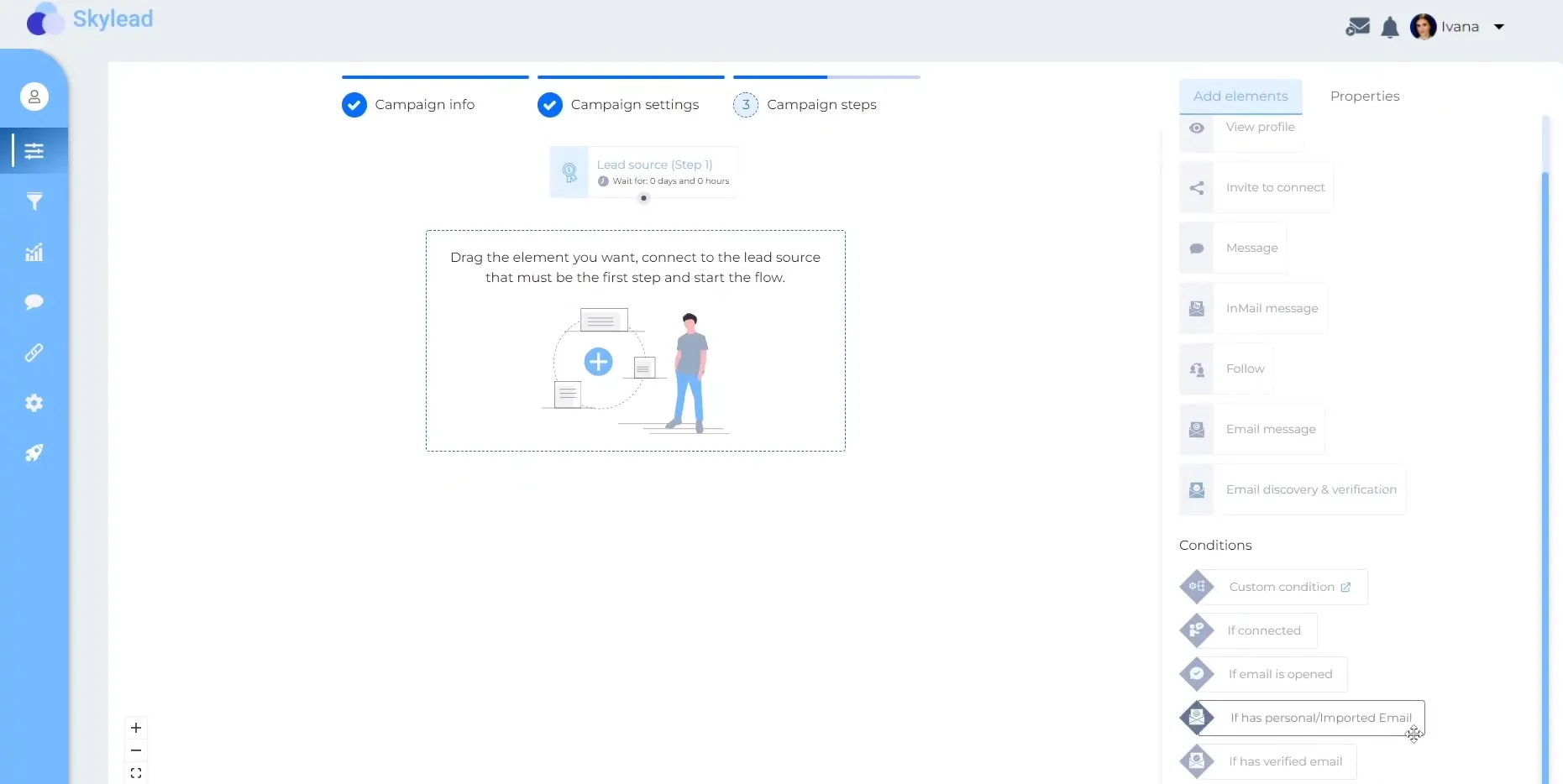Select the If connected condition
1563x784 pixels.
tap(1248, 631)
